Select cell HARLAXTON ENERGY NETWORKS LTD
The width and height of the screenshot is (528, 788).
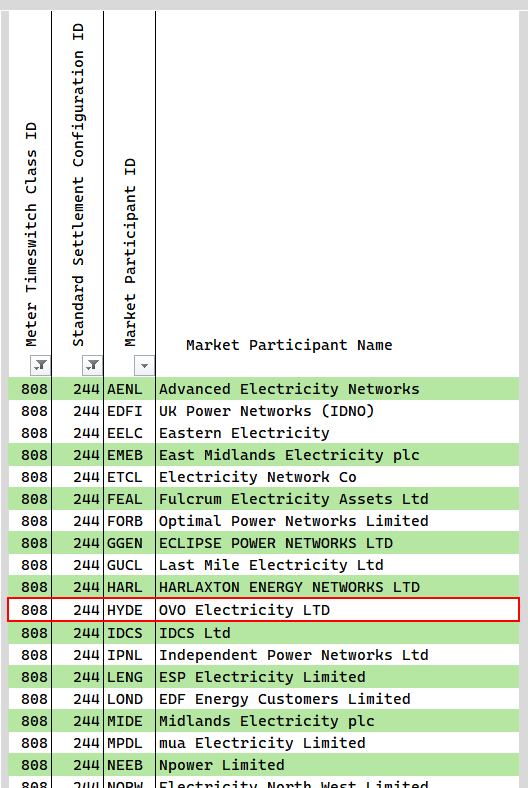click(337, 587)
